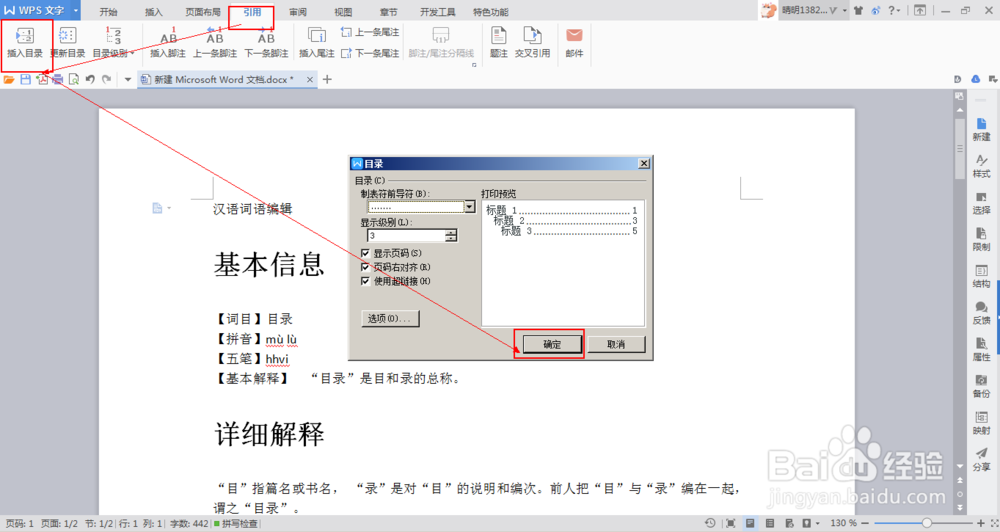Switch to the 页面布局 tab
1000x532 pixels.
coord(203,11)
